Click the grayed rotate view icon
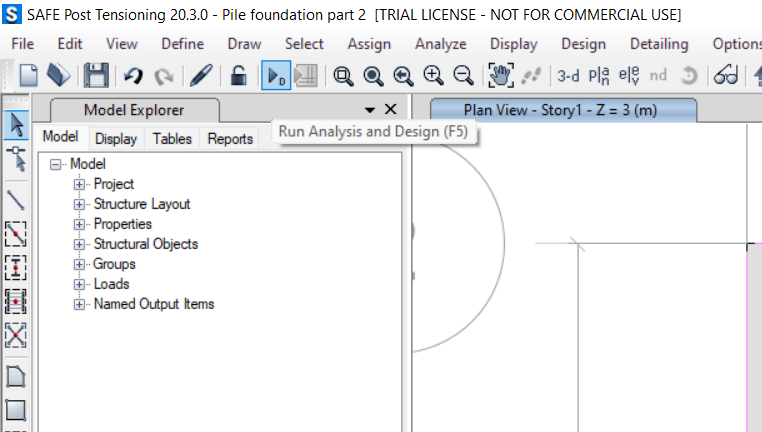This screenshot has height=432, width=762. point(689,76)
